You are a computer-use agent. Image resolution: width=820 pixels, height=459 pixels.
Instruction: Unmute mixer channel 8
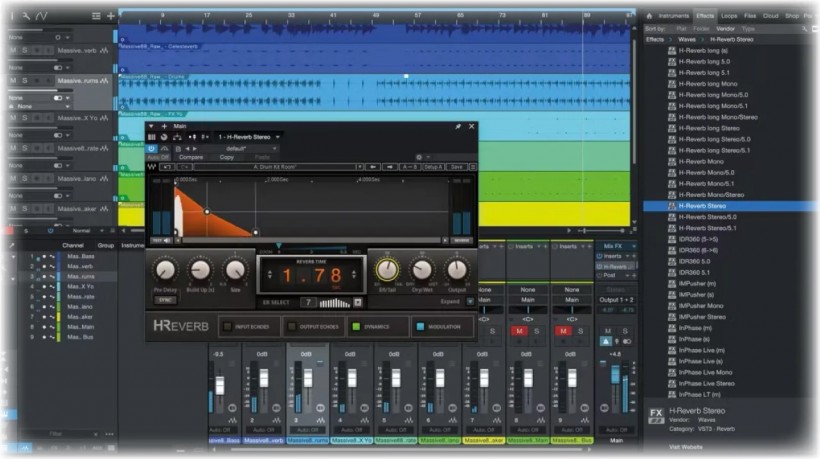coord(519,331)
